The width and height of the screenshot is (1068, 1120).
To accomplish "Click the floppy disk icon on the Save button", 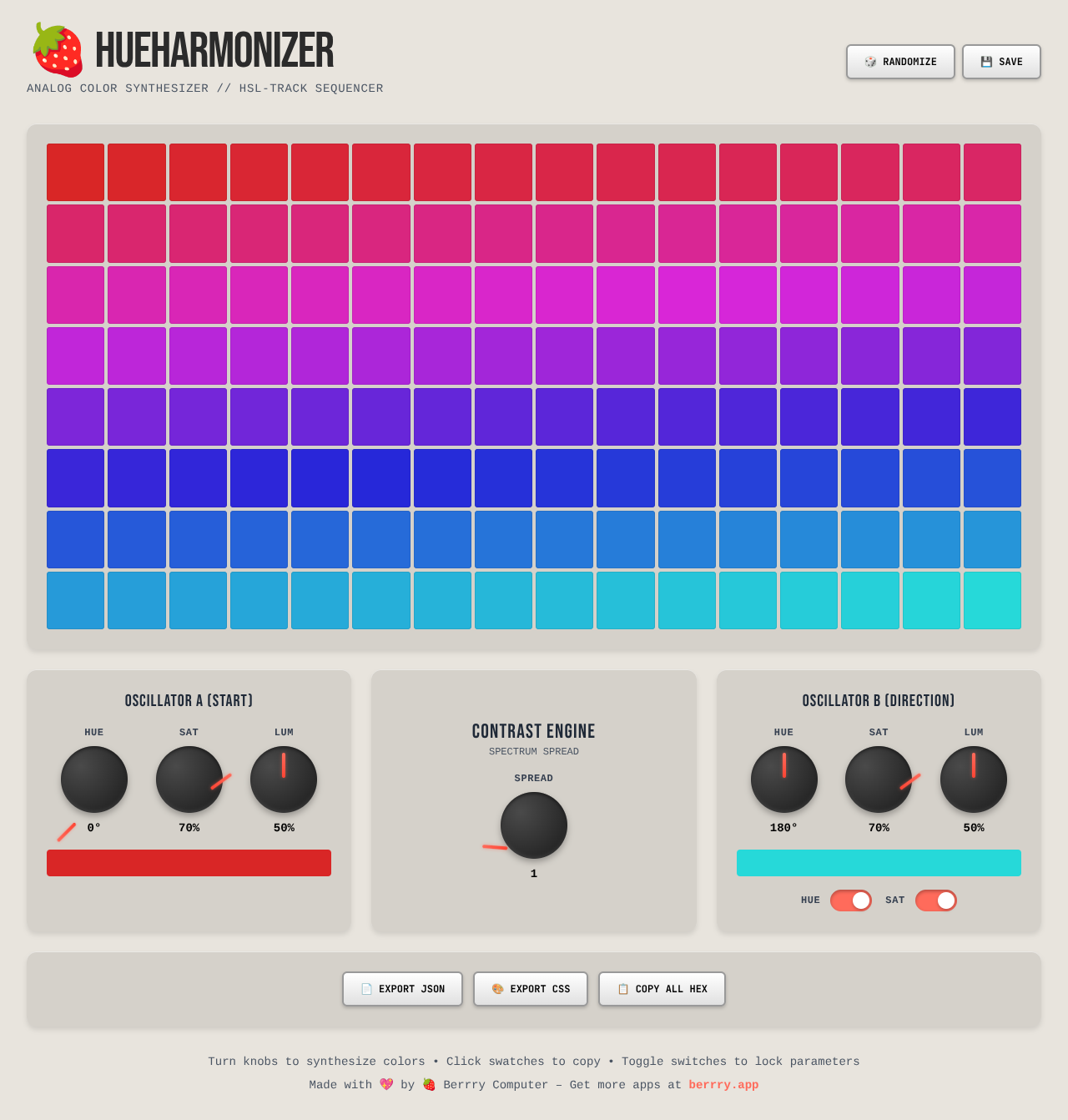I will click(x=987, y=61).
